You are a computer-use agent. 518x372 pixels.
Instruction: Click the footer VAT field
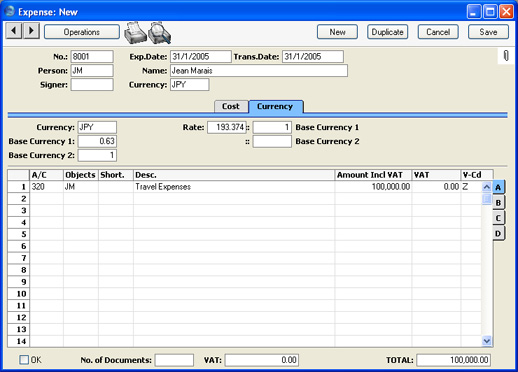262,360
